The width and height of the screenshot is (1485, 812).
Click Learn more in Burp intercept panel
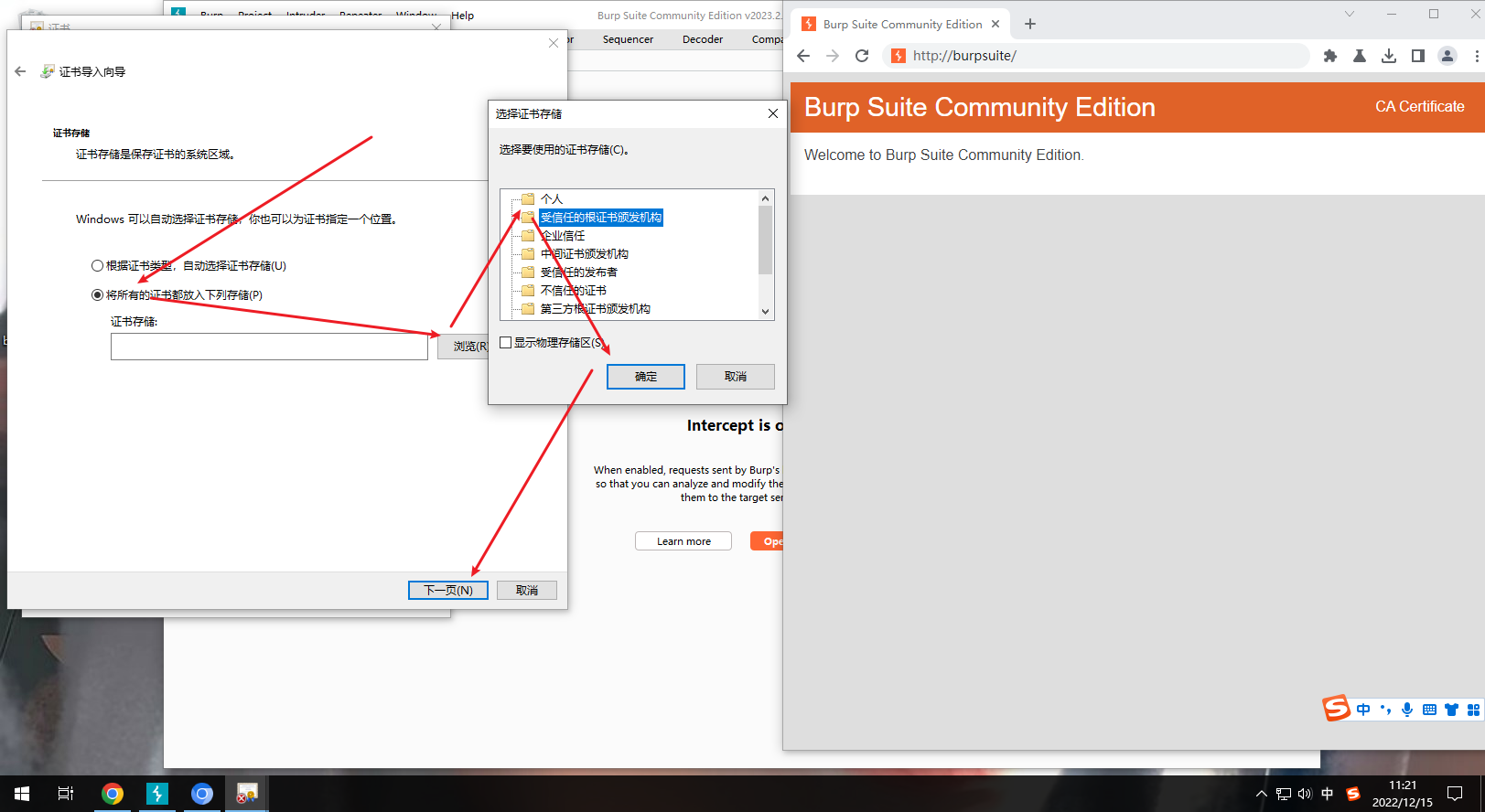point(683,541)
